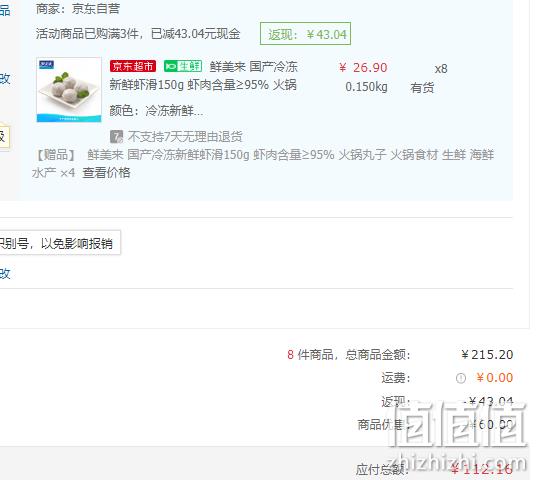The width and height of the screenshot is (536, 480).
Task: Click the ¥0.00 shipping fee value
Action: 495,378
